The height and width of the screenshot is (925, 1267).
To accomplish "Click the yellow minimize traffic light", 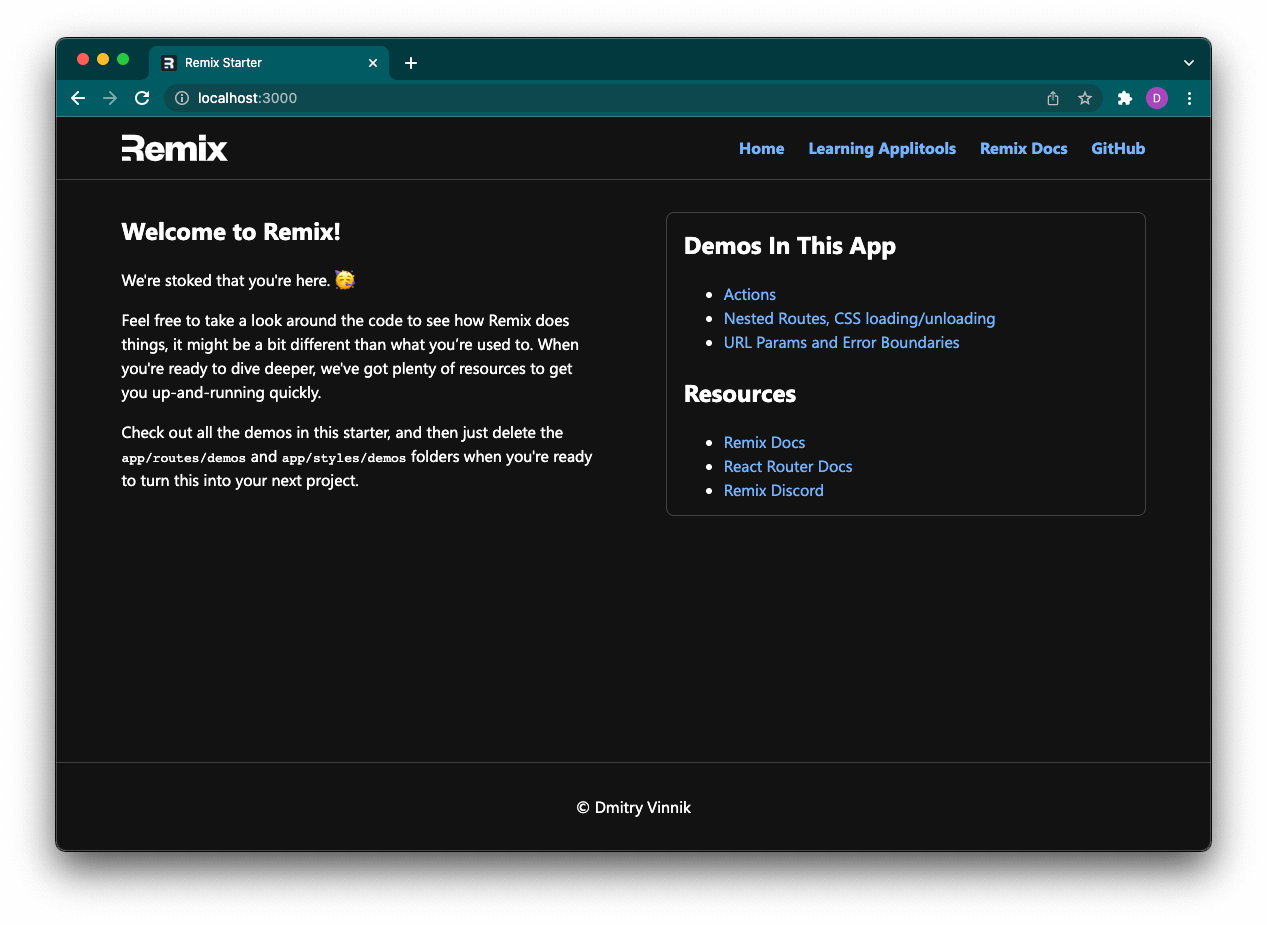I will tap(103, 59).
